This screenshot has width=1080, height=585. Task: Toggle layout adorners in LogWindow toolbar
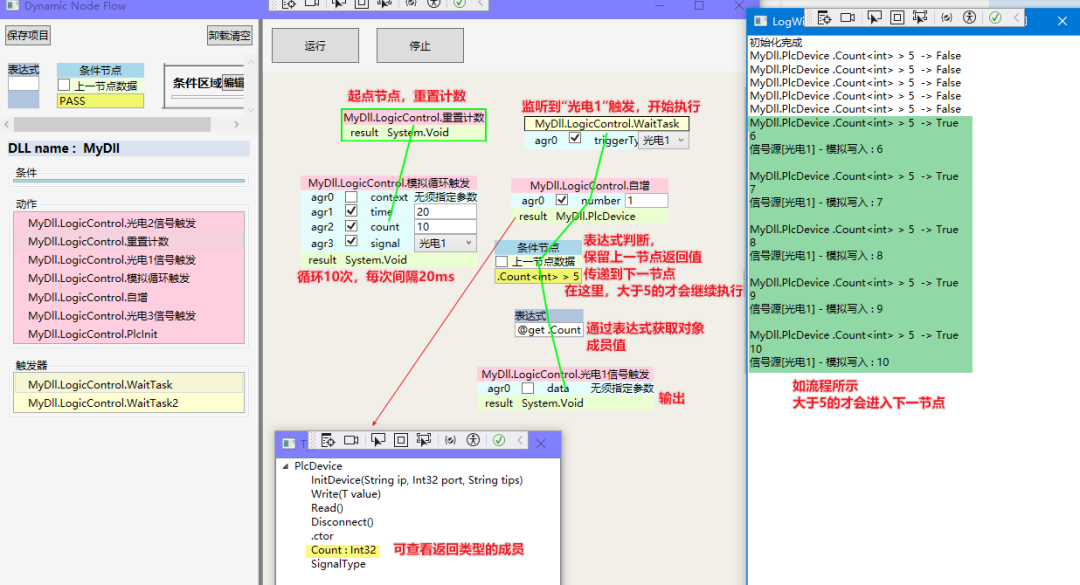click(897, 18)
